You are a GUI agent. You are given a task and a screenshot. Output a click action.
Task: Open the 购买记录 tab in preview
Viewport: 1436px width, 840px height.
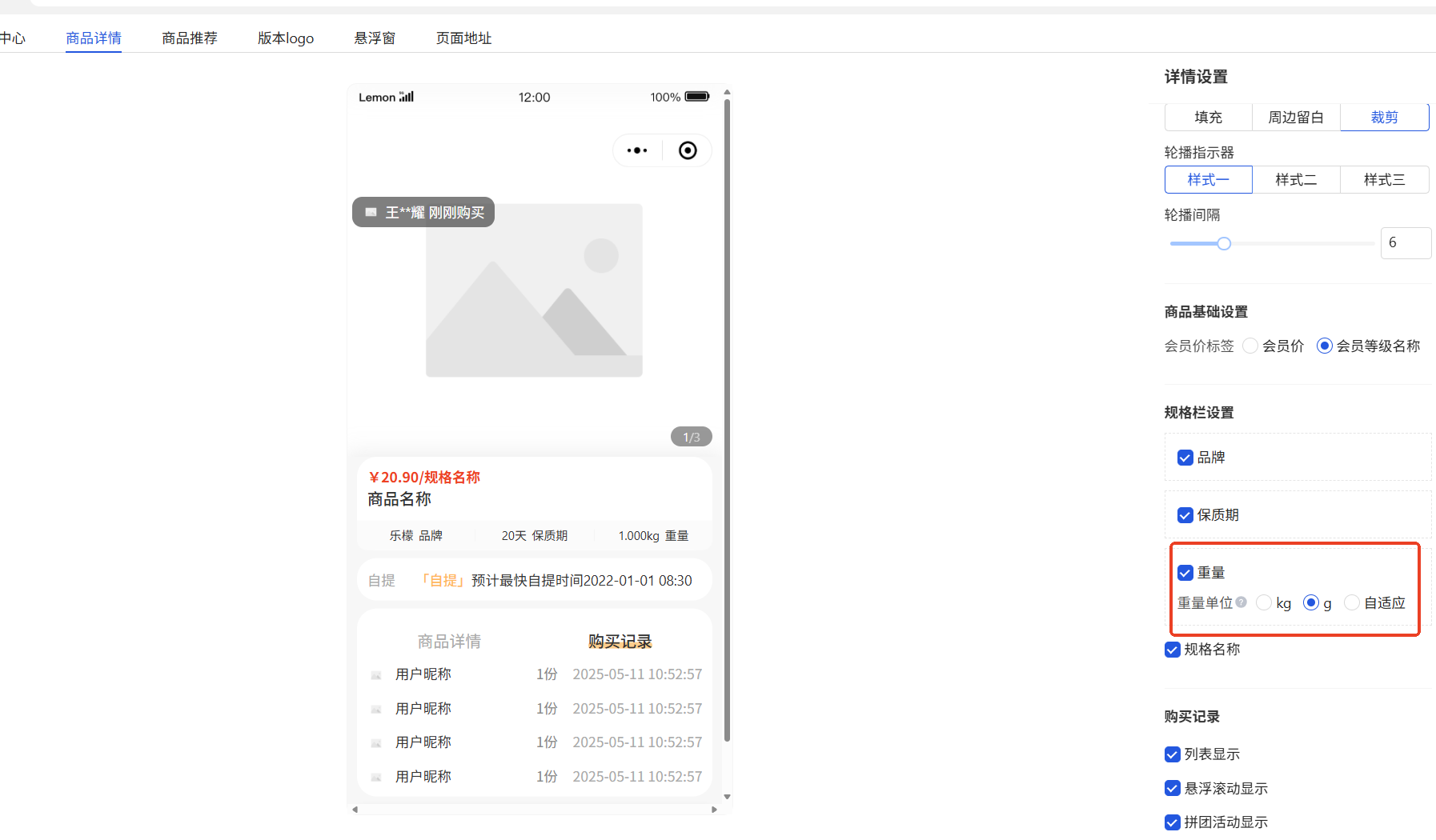620,642
